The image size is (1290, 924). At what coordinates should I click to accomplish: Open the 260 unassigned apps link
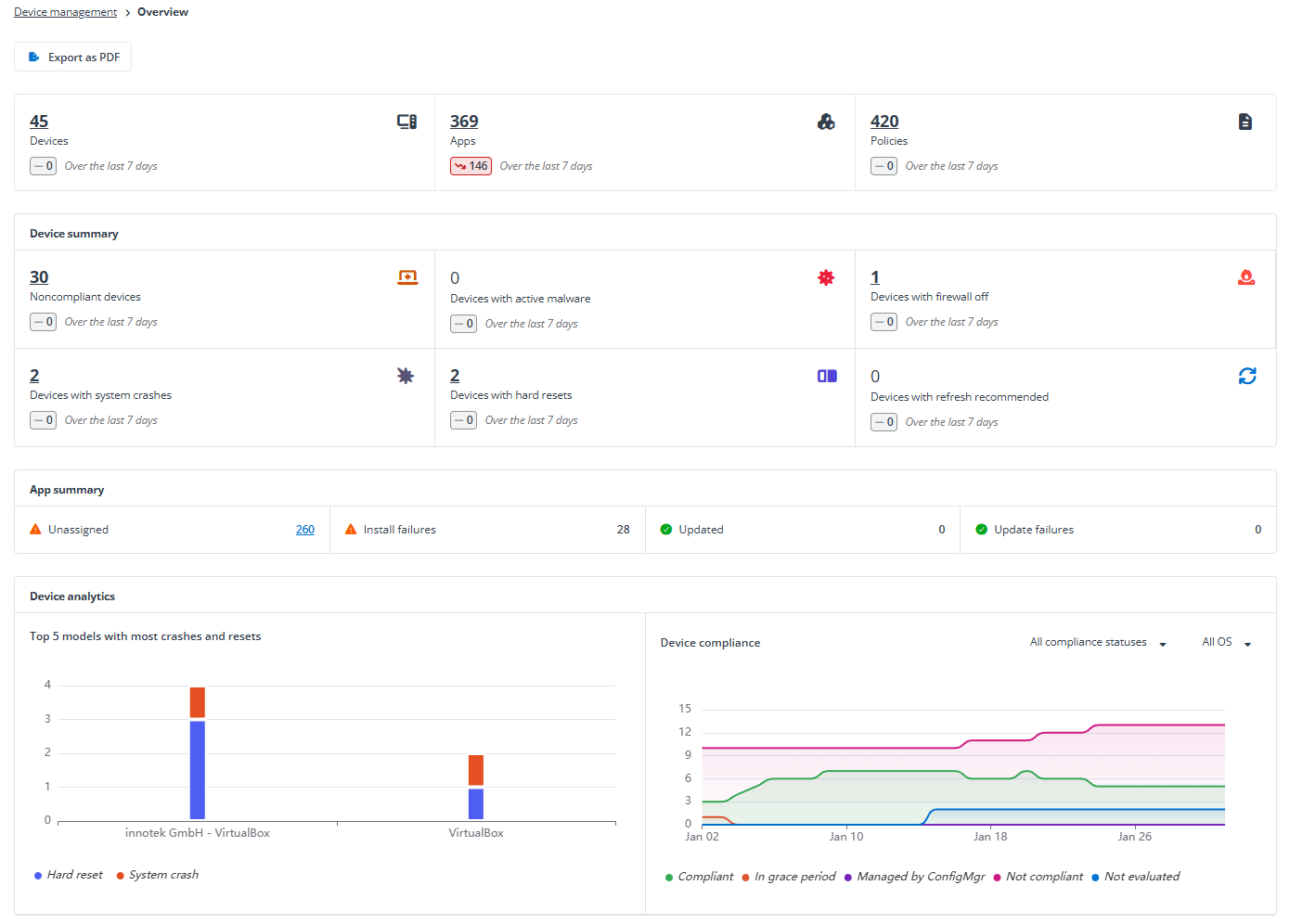click(x=304, y=530)
